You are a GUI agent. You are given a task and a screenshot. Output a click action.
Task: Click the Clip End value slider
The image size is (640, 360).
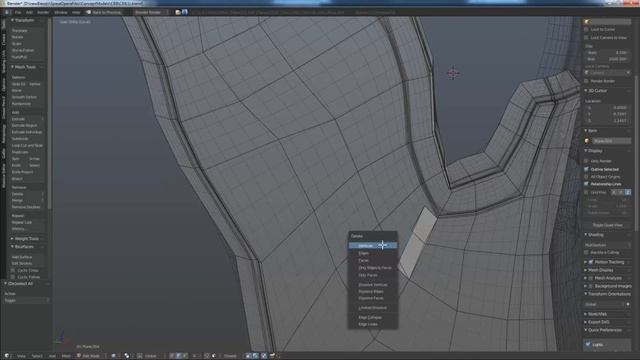pyautogui.click(x=607, y=59)
